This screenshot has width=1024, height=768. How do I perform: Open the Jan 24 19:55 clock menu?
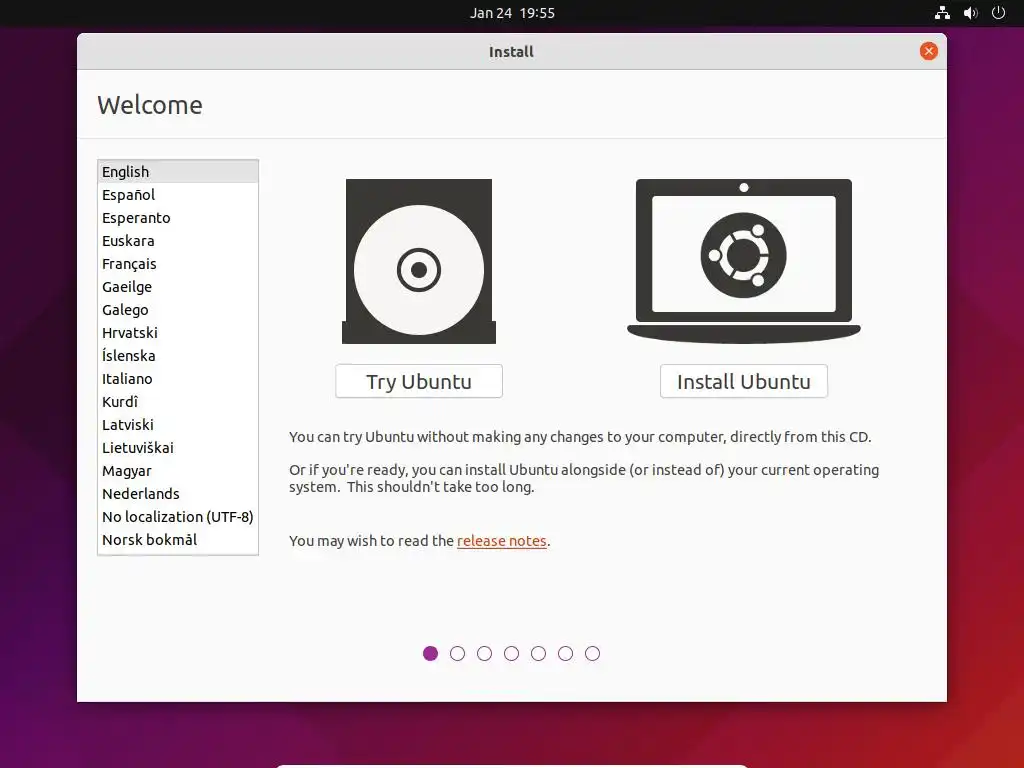(x=512, y=12)
